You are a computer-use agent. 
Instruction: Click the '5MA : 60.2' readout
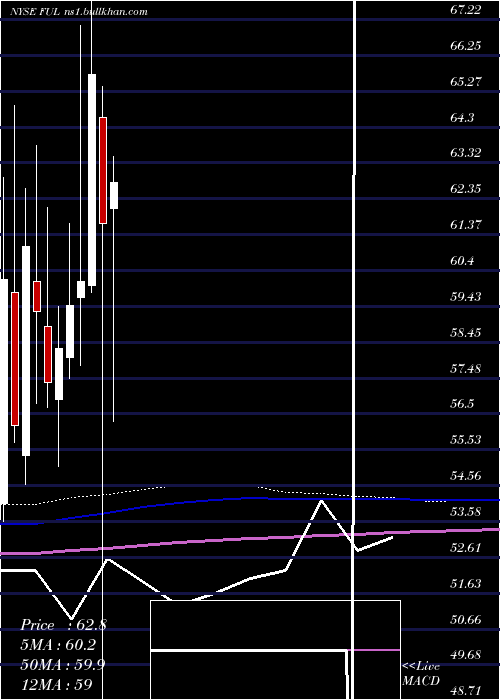point(58,645)
